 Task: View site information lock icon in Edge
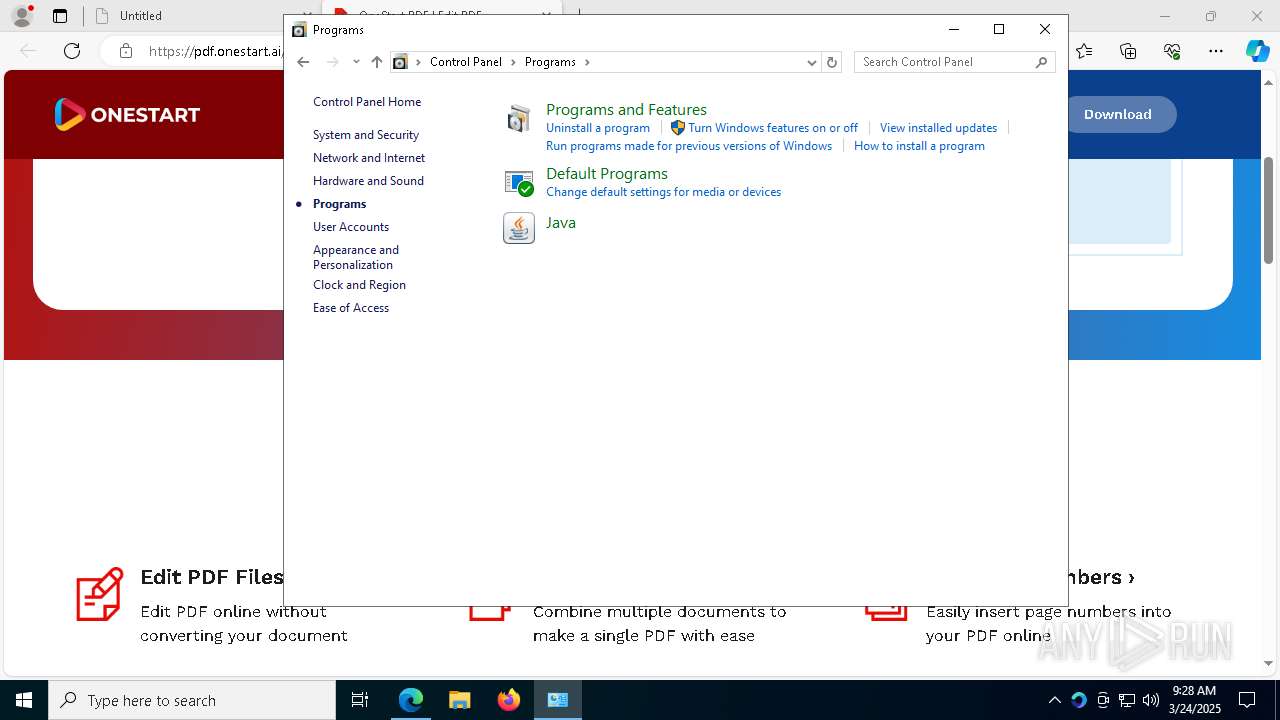[x=125, y=51]
